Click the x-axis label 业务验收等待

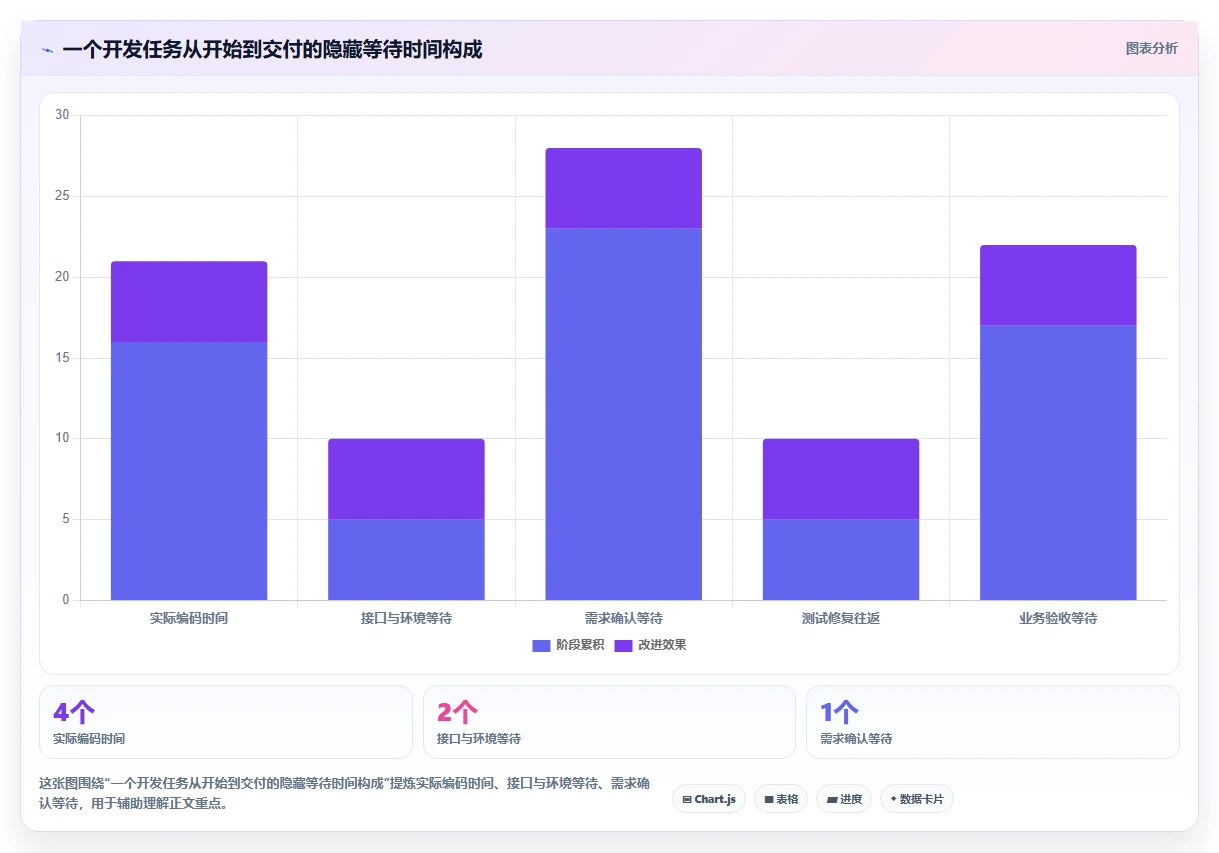tap(1058, 618)
